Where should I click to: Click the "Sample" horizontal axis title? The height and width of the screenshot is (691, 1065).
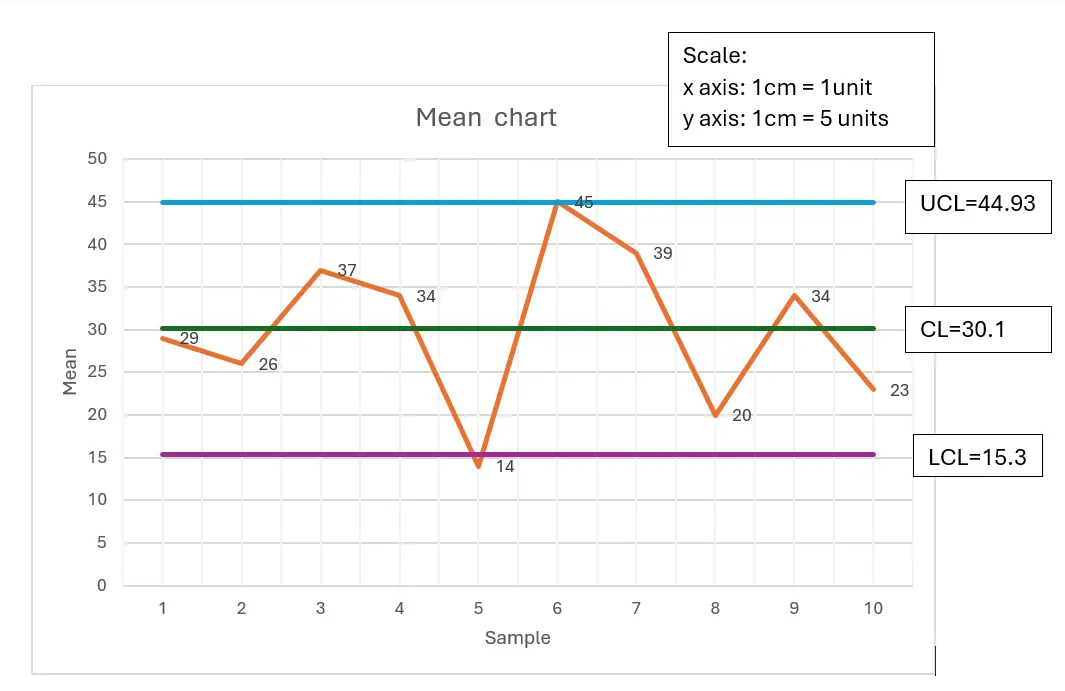pos(517,638)
